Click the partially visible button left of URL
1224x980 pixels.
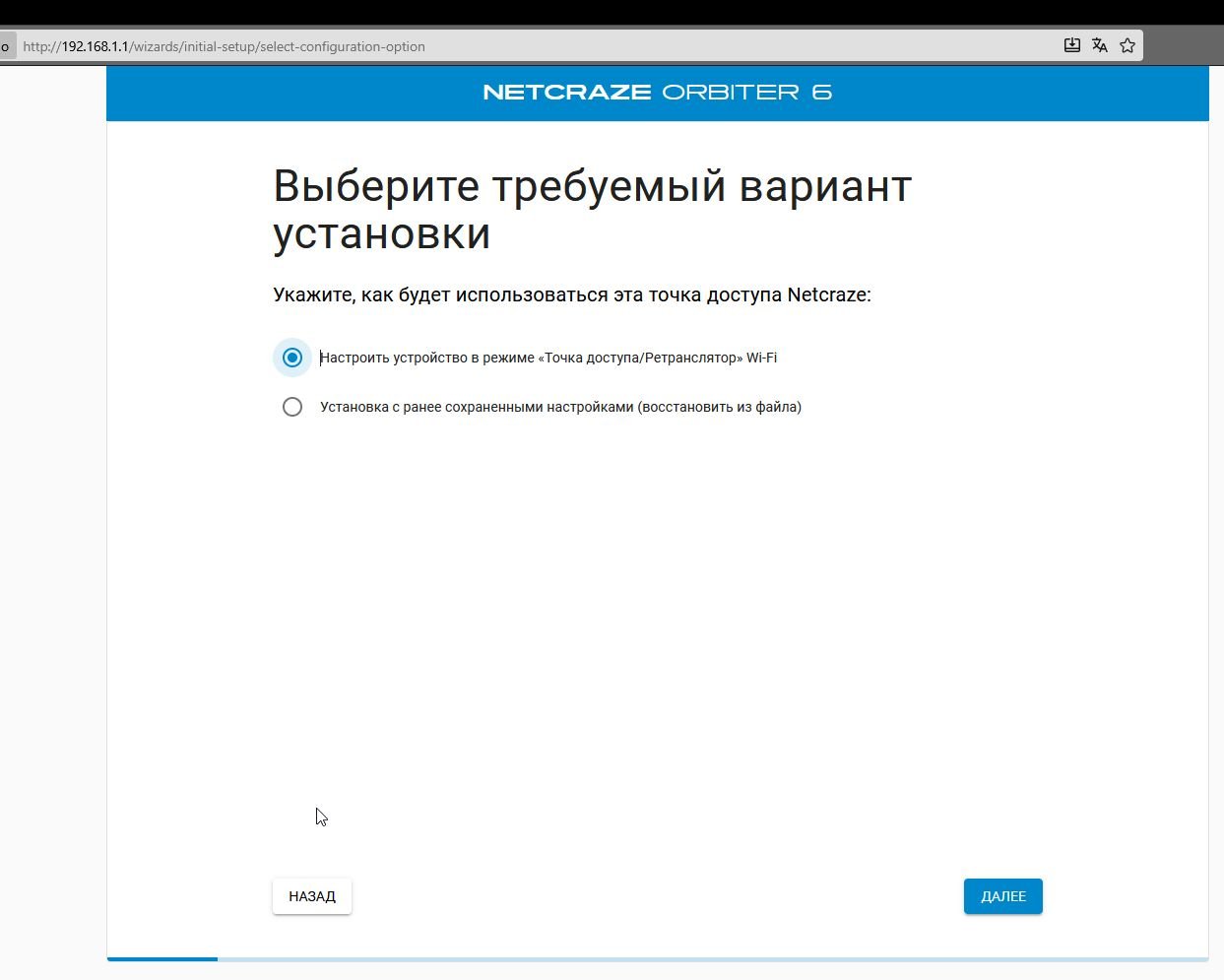[x=6, y=46]
